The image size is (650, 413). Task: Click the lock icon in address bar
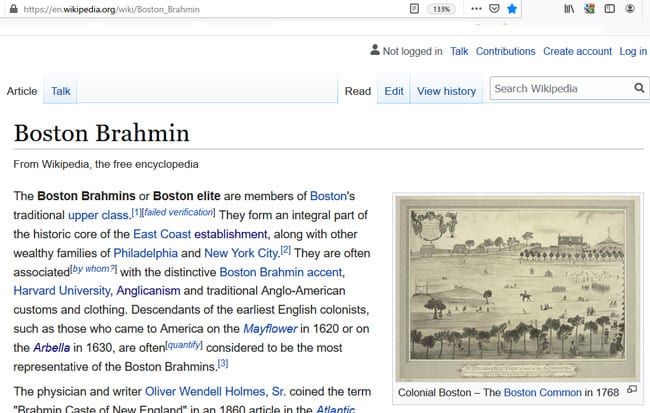coord(14,9)
